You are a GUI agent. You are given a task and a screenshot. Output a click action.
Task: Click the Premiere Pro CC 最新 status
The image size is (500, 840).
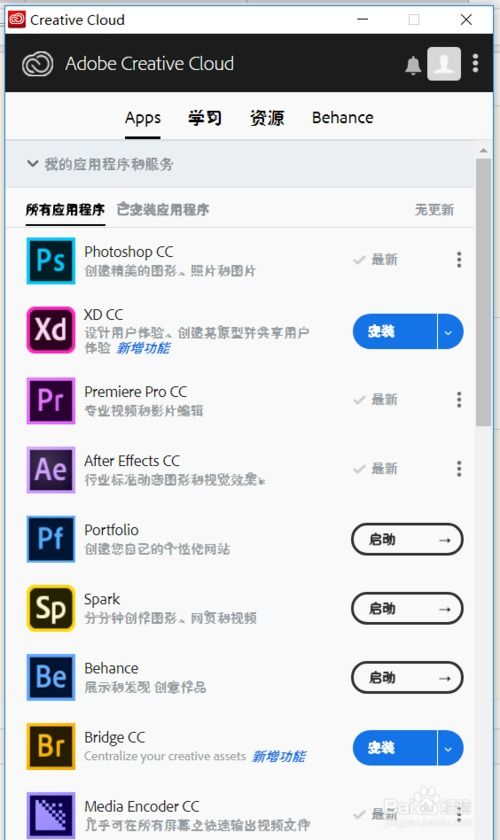(x=376, y=400)
